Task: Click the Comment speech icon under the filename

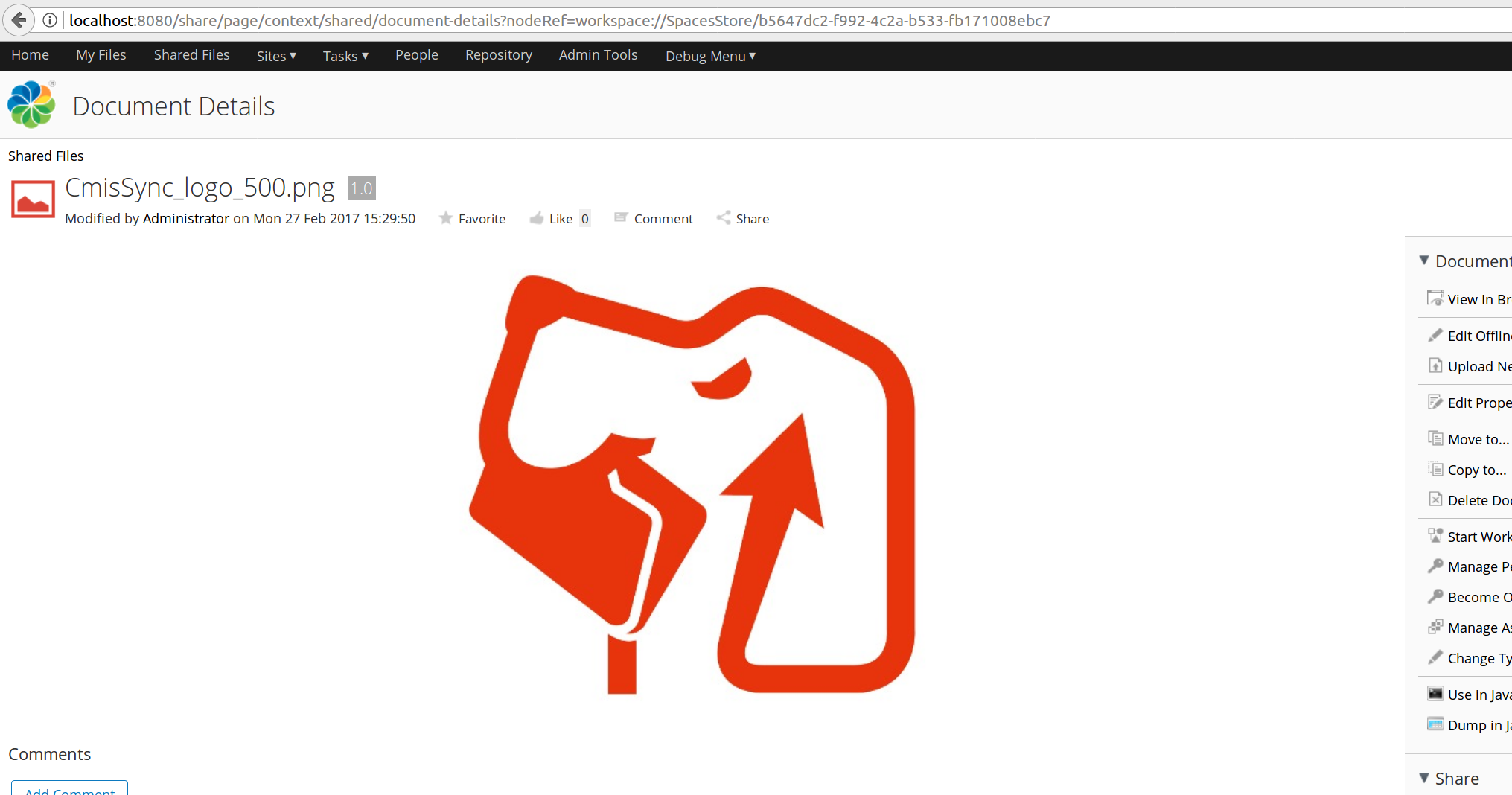Action: [x=621, y=217]
